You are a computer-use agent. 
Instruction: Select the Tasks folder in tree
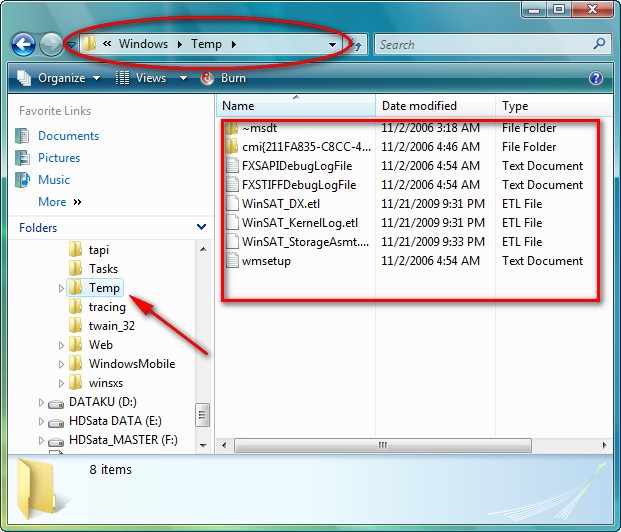tap(103, 269)
